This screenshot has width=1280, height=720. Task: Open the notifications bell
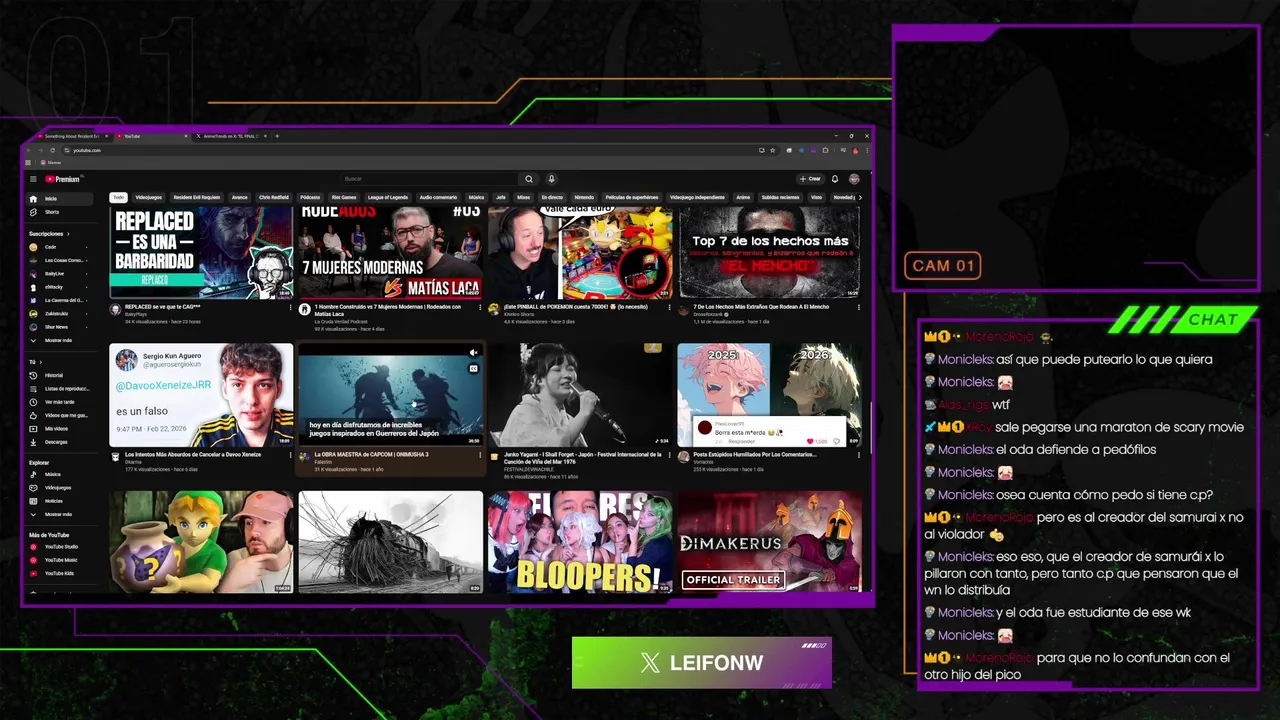coord(835,179)
